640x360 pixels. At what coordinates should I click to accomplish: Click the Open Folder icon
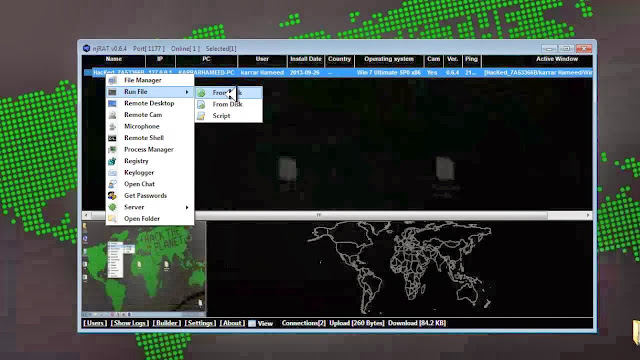tap(113, 219)
